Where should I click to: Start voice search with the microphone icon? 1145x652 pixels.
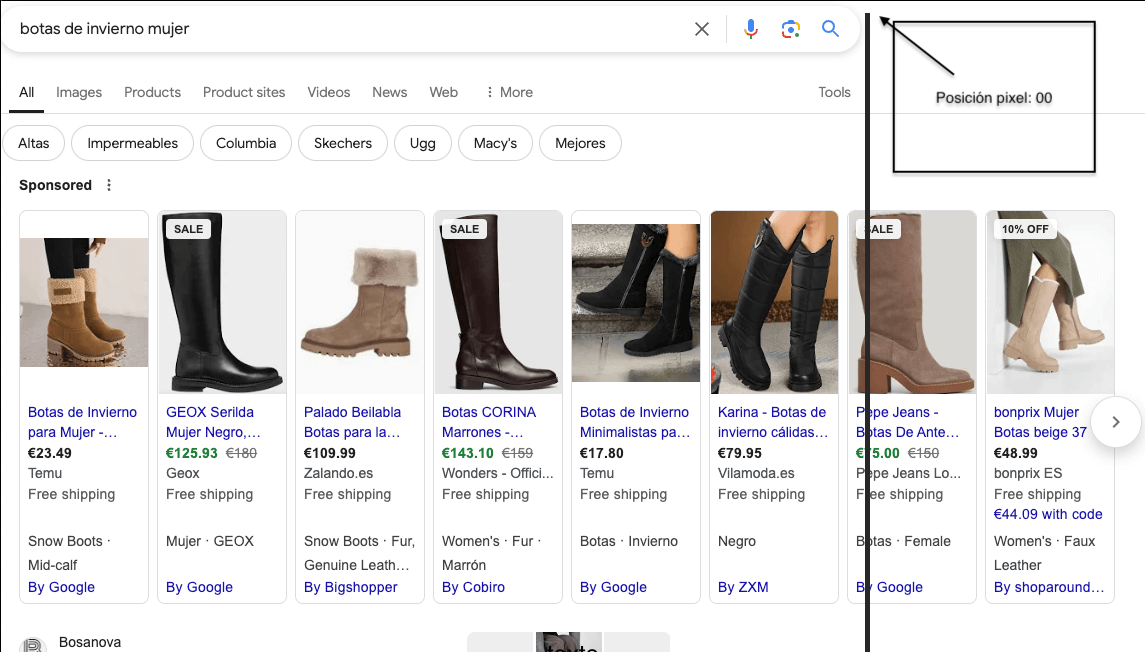pyautogui.click(x=750, y=29)
